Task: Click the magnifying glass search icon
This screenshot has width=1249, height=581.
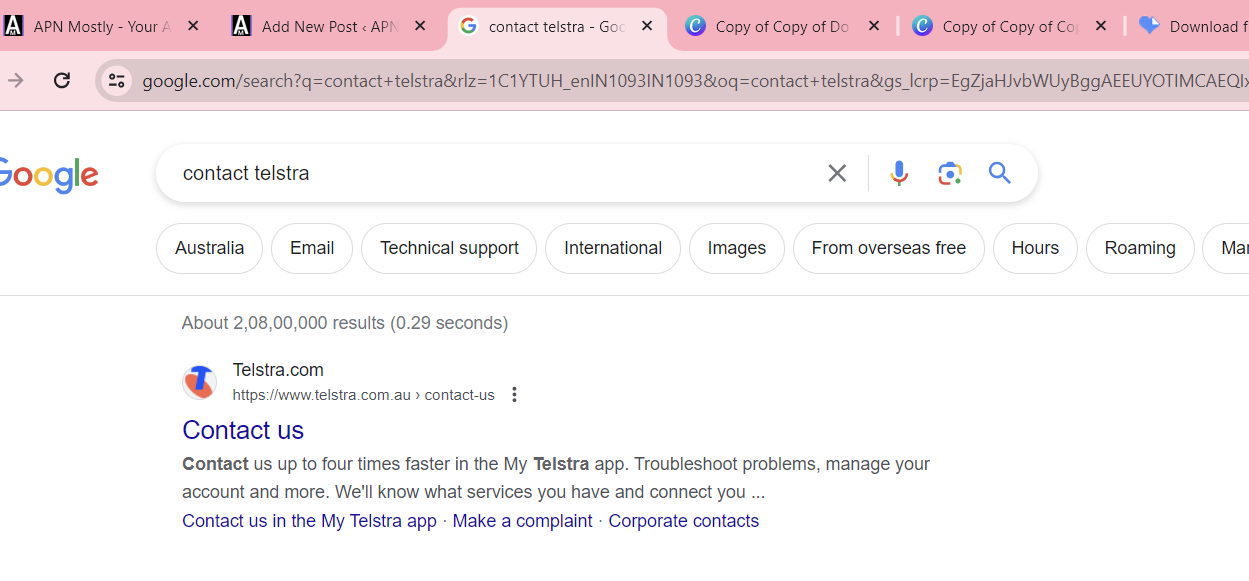Action: [x=999, y=172]
